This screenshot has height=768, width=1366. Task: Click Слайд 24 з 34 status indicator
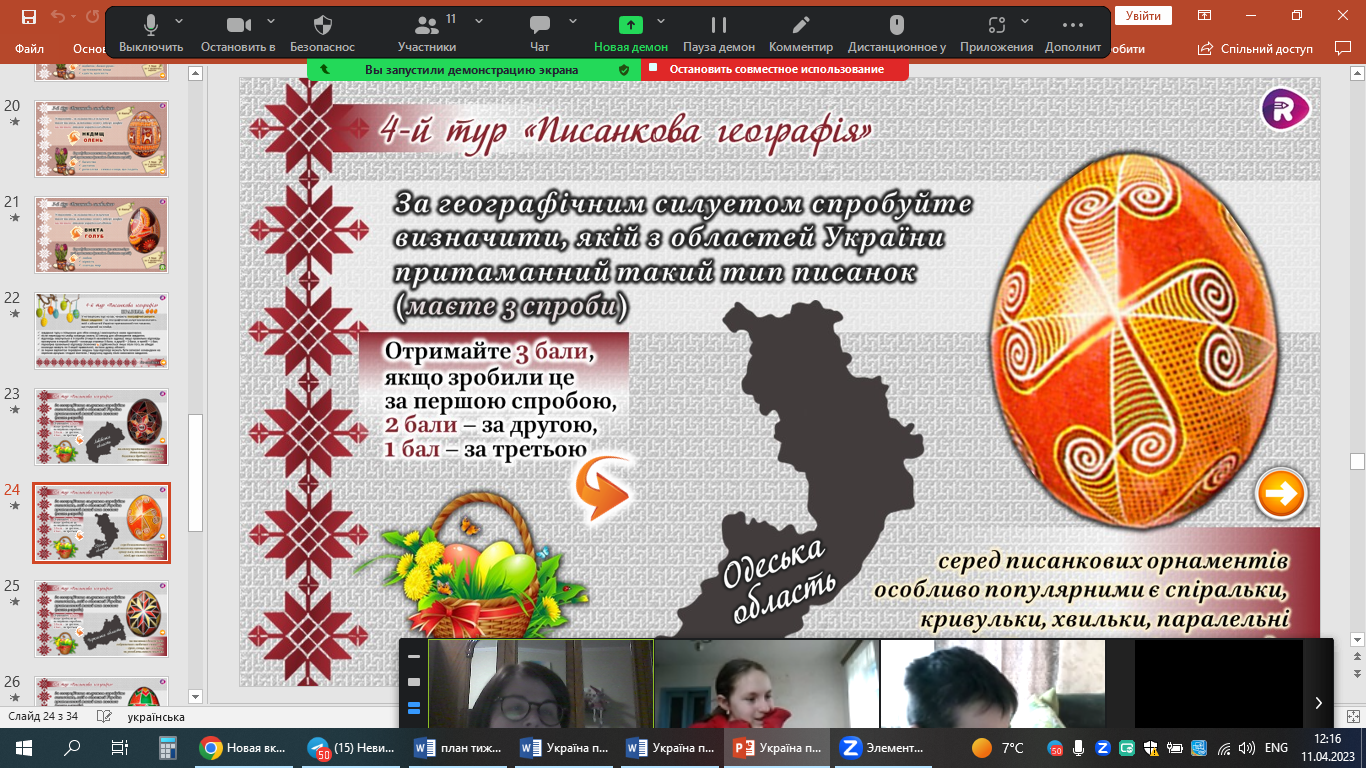pyautogui.click(x=45, y=717)
